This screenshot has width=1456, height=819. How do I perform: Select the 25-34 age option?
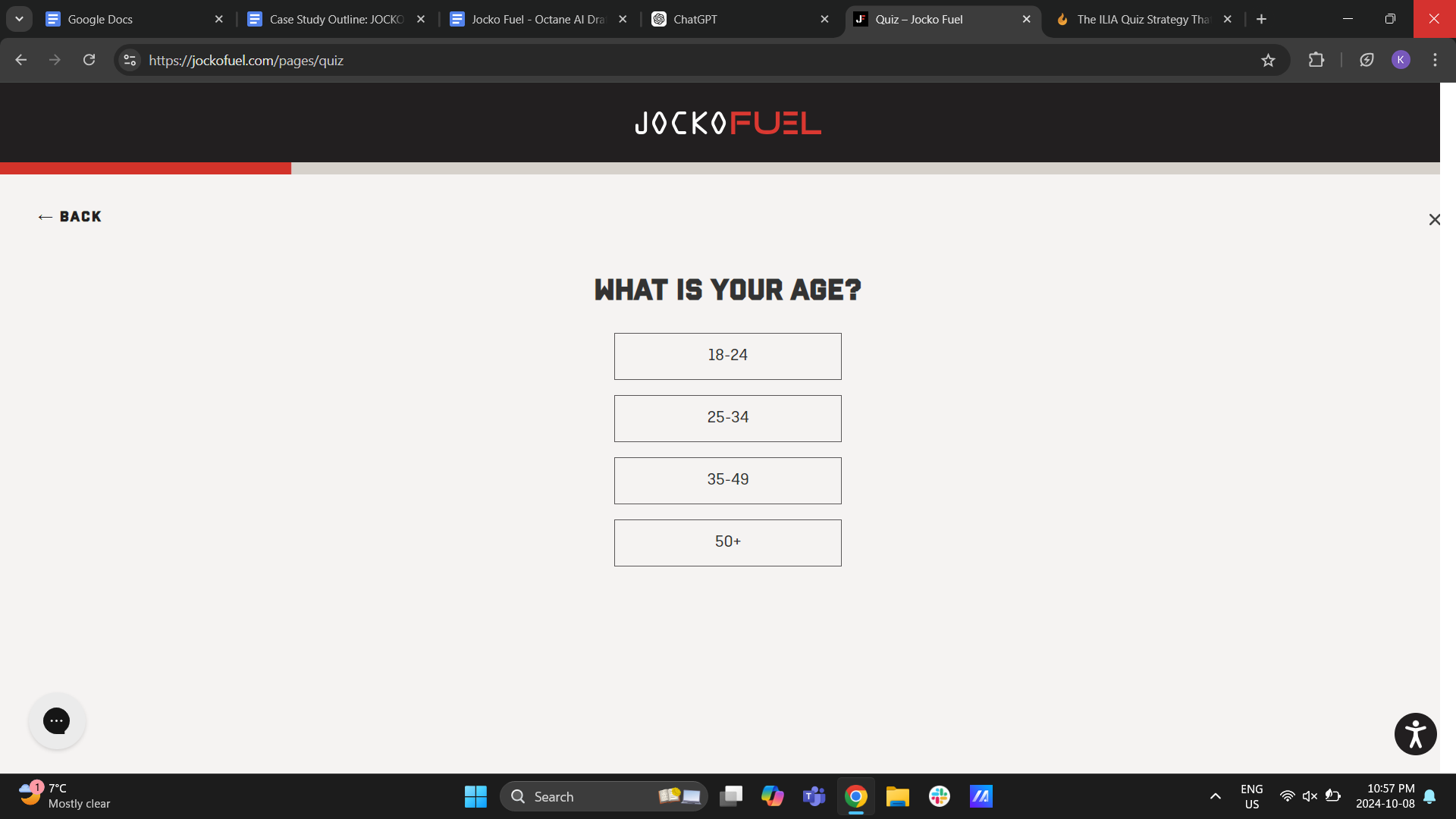coord(727,418)
